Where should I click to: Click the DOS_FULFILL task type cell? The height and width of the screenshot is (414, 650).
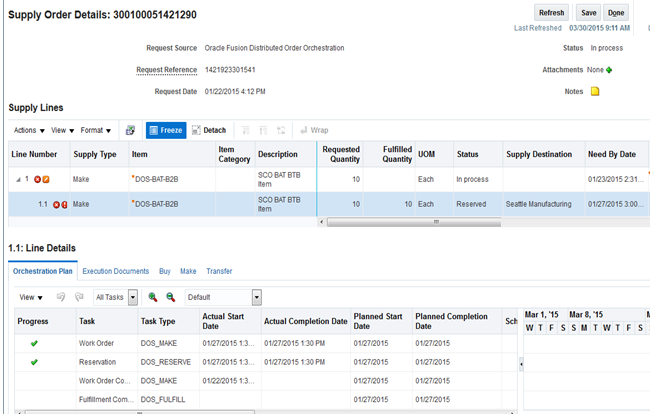point(168,399)
